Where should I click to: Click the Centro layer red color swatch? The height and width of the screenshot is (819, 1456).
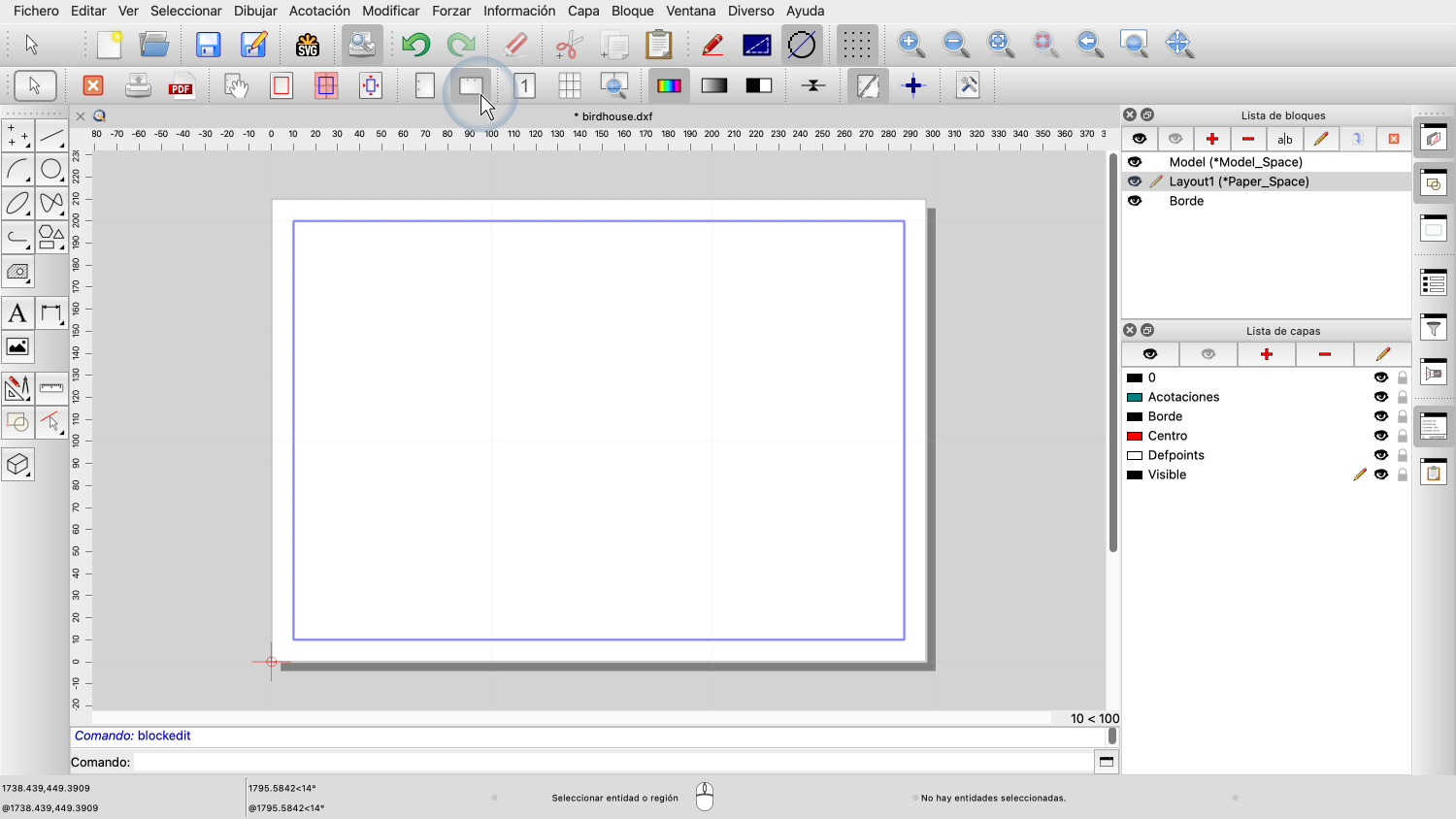(1134, 436)
